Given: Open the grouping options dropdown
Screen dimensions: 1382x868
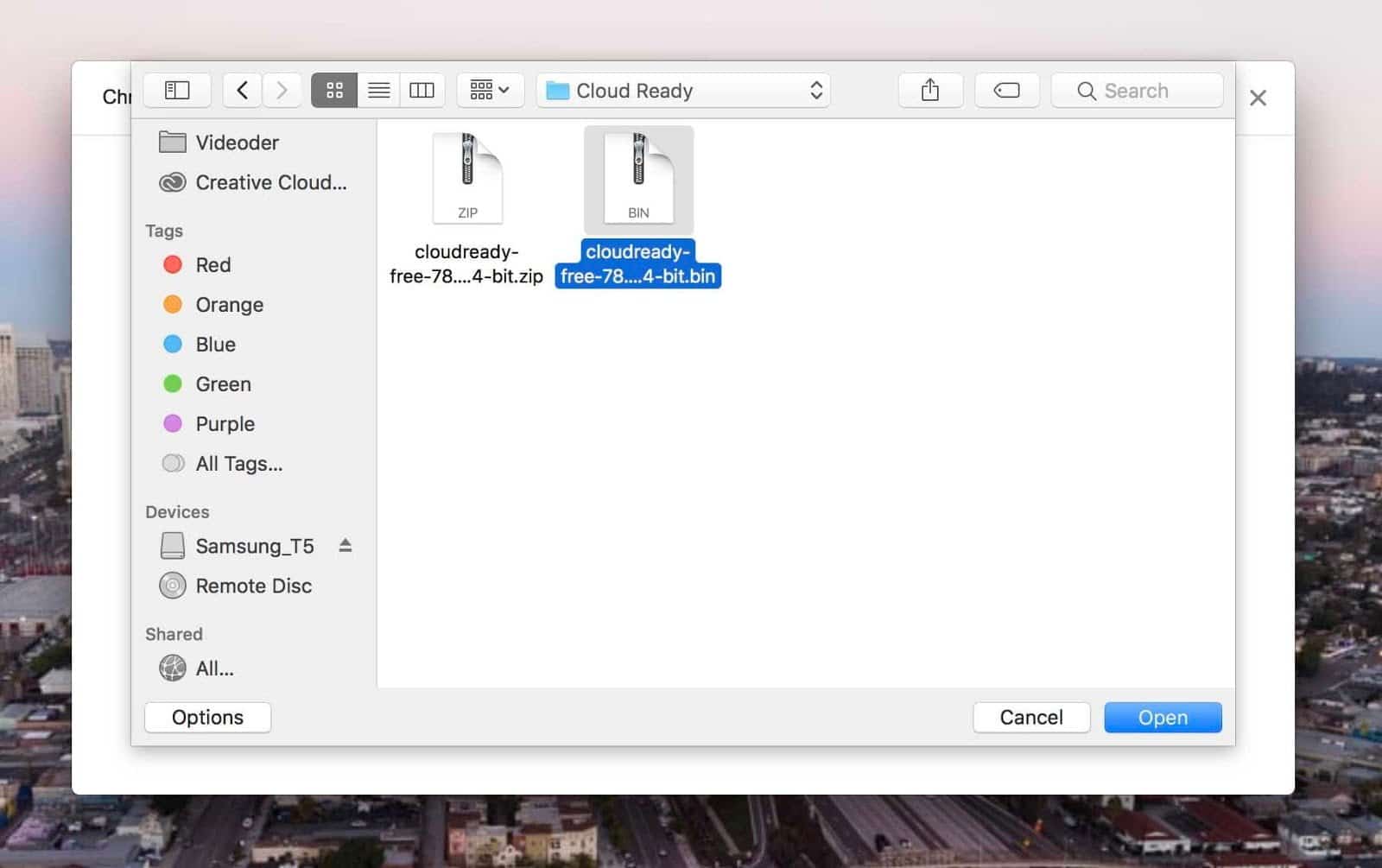Looking at the screenshot, I should (490, 90).
